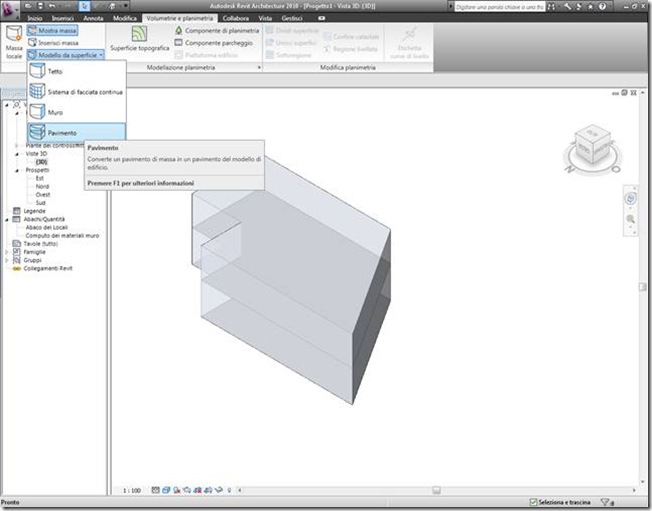This screenshot has width=652, height=511.
Task: Open the Modifica ribbon tab
Action: point(125,18)
